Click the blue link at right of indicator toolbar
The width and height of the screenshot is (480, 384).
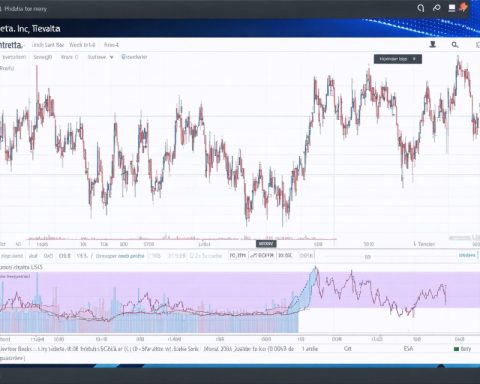[x=467, y=255]
